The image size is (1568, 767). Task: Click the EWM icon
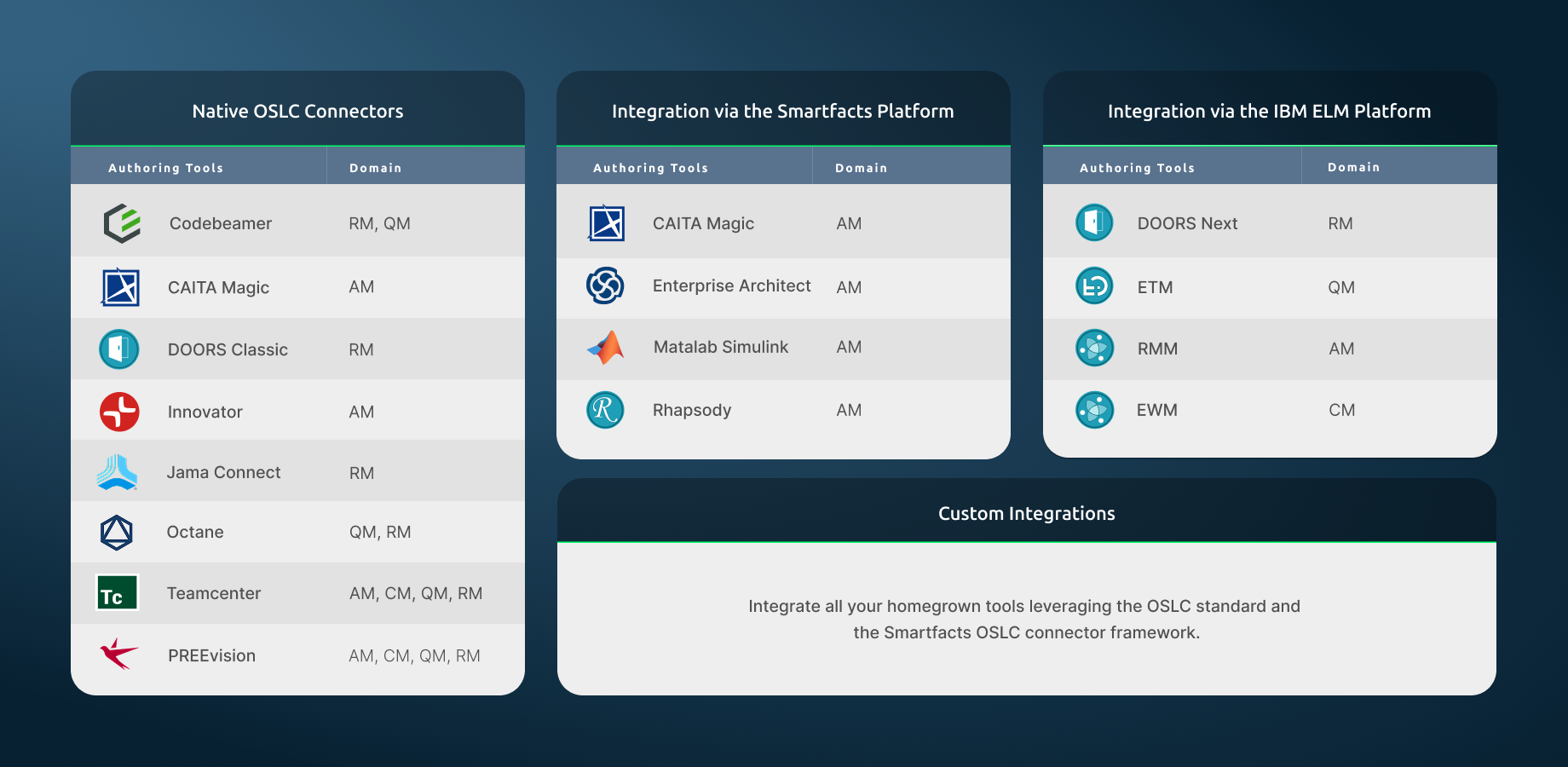click(1094, 410)
